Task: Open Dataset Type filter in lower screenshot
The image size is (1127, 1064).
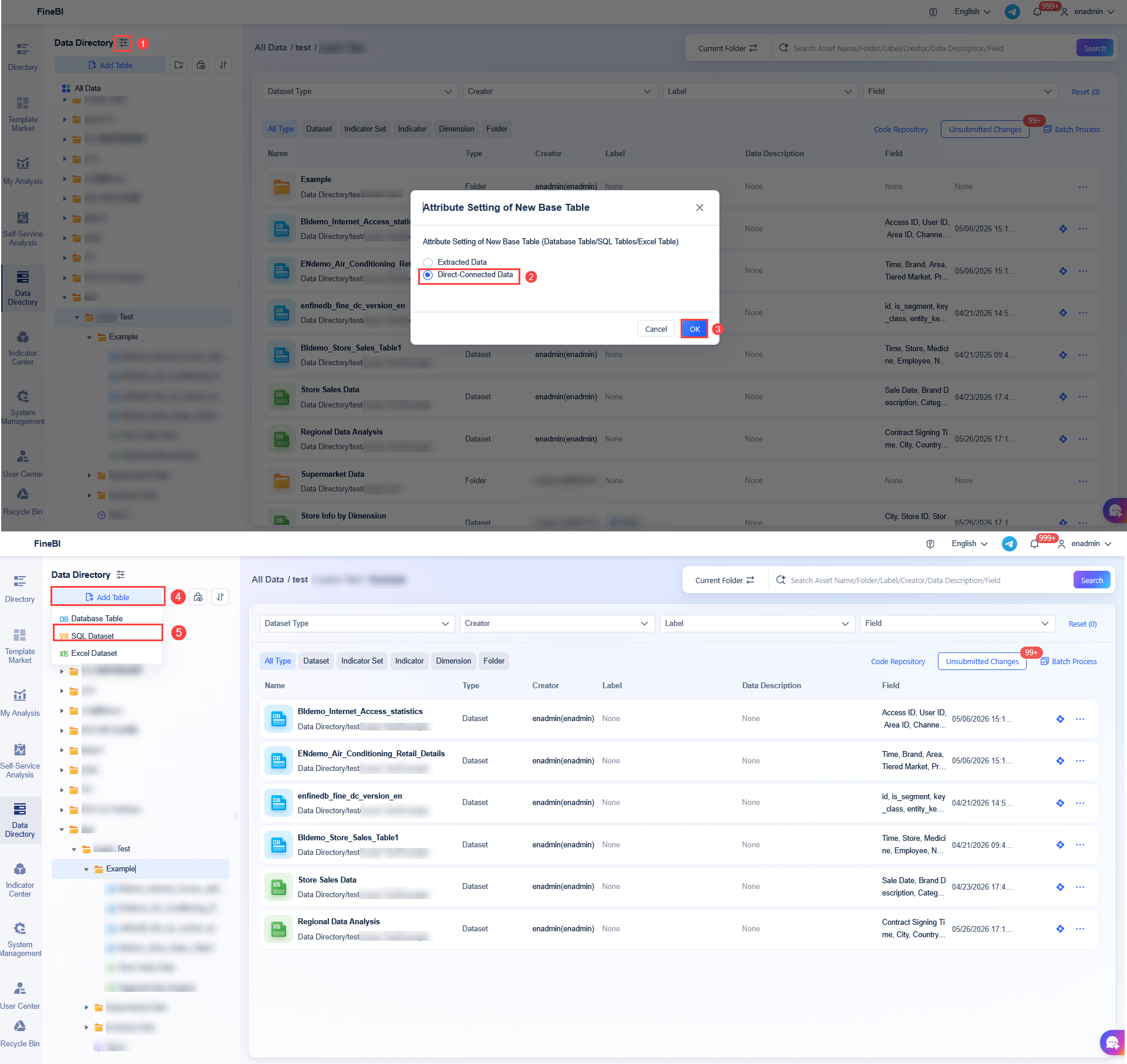Action: (x=357, y=624)
